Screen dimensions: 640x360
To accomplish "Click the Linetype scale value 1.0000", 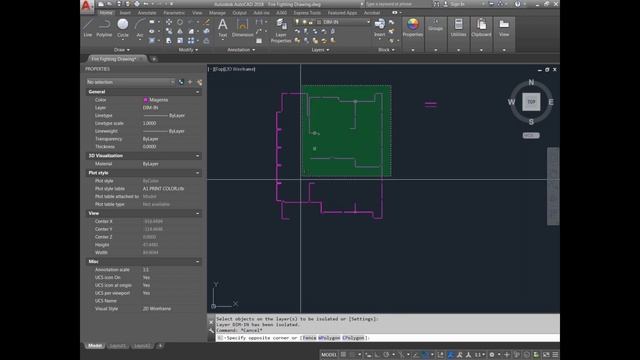I will tap(149, 123).
